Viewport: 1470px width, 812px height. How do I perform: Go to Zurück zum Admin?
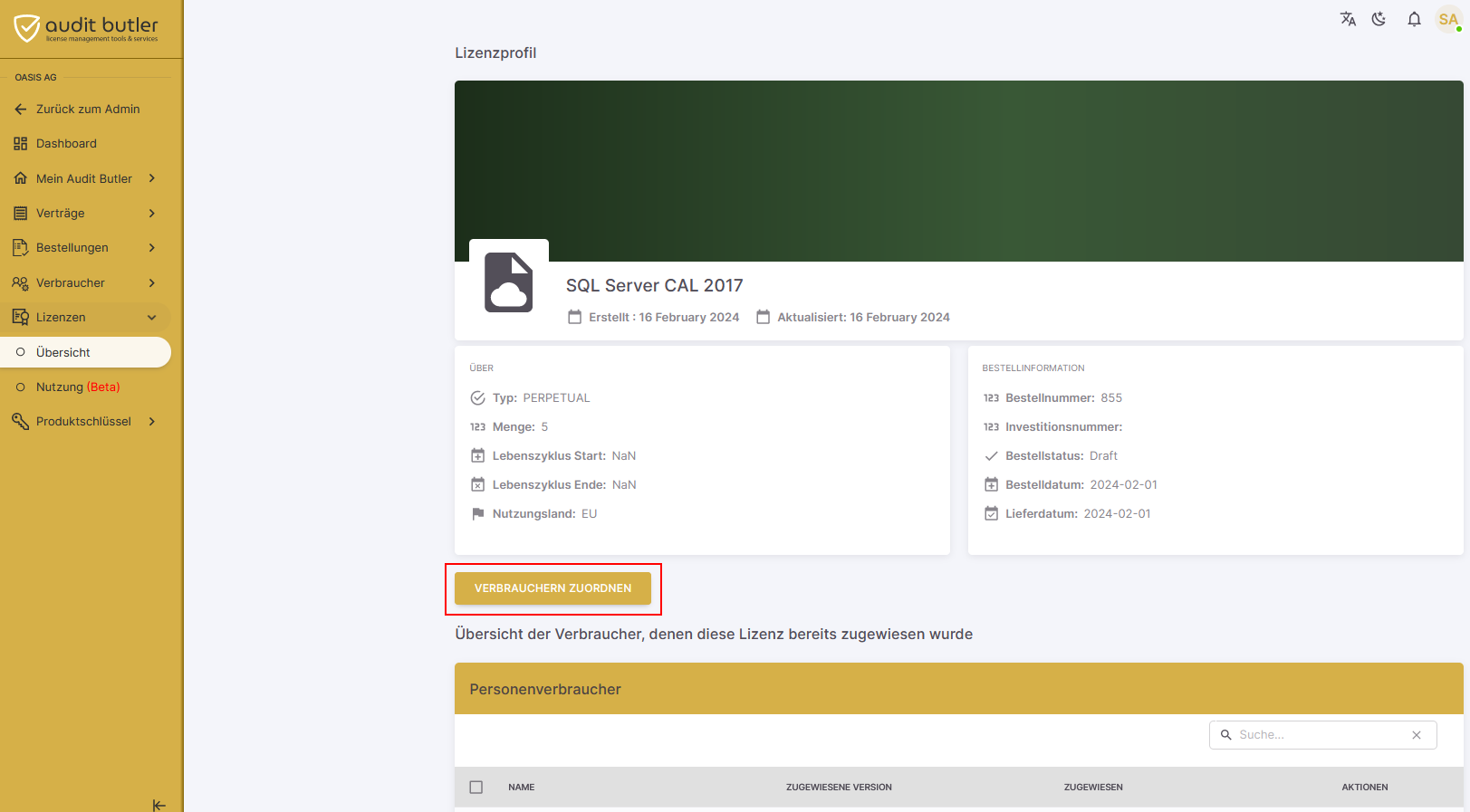click(86, 109)
